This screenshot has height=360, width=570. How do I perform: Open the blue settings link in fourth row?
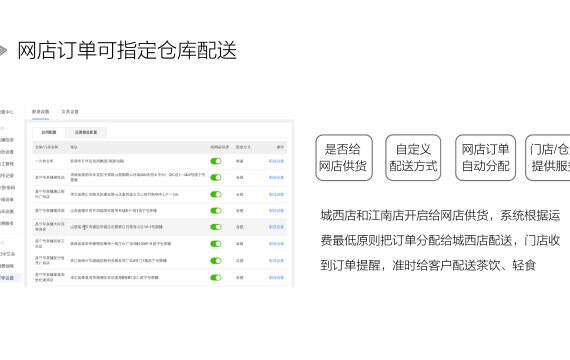coord(276,211)
